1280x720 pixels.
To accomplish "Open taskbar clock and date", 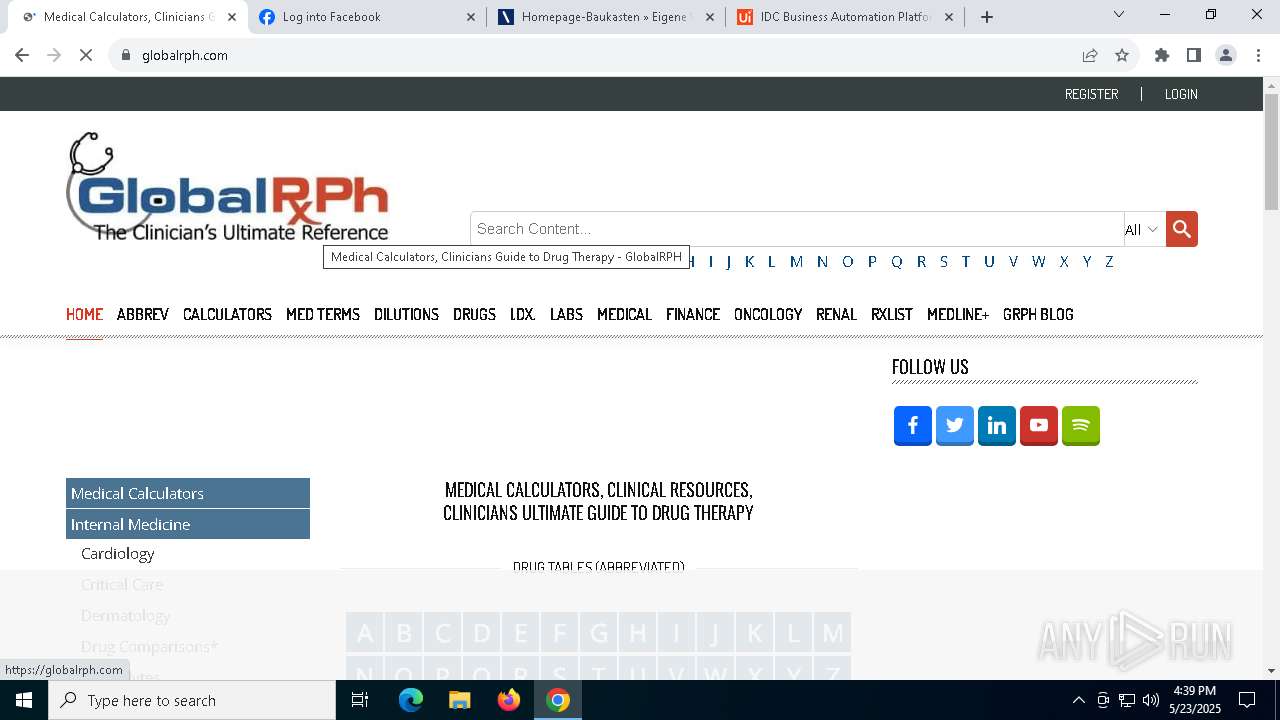I will (1194, 700).
